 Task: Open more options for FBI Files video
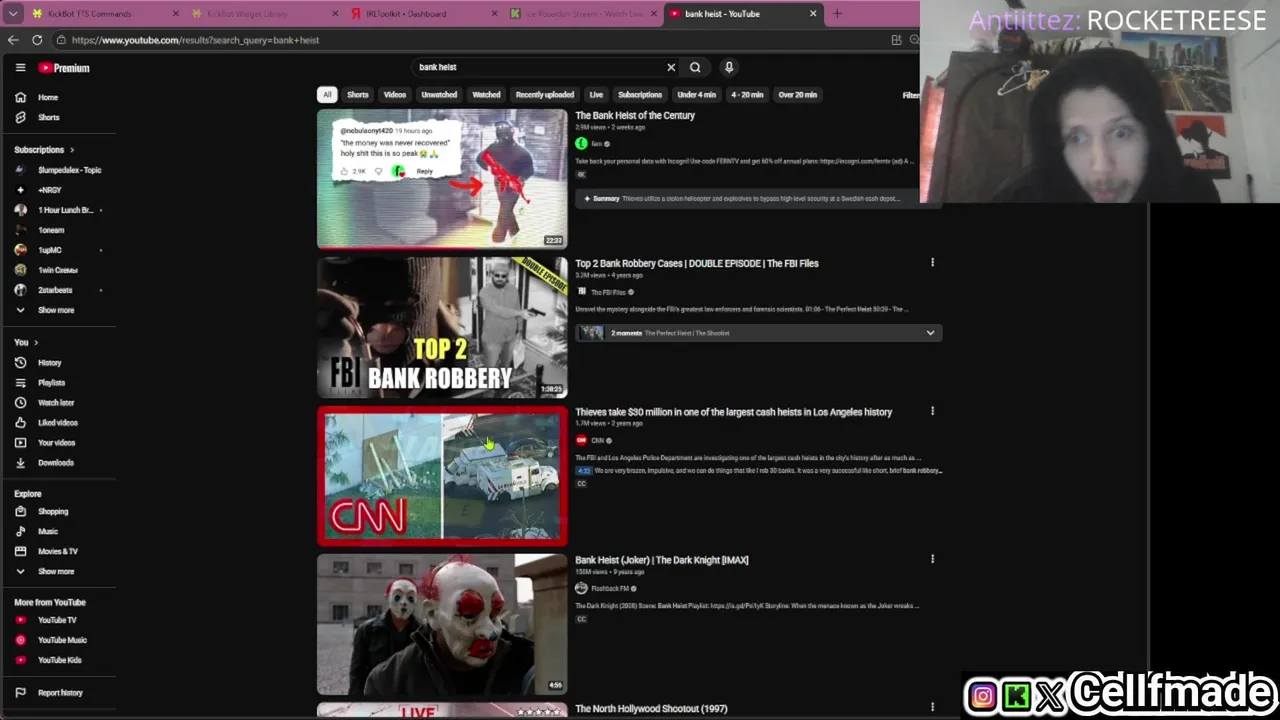pos(932,263)
